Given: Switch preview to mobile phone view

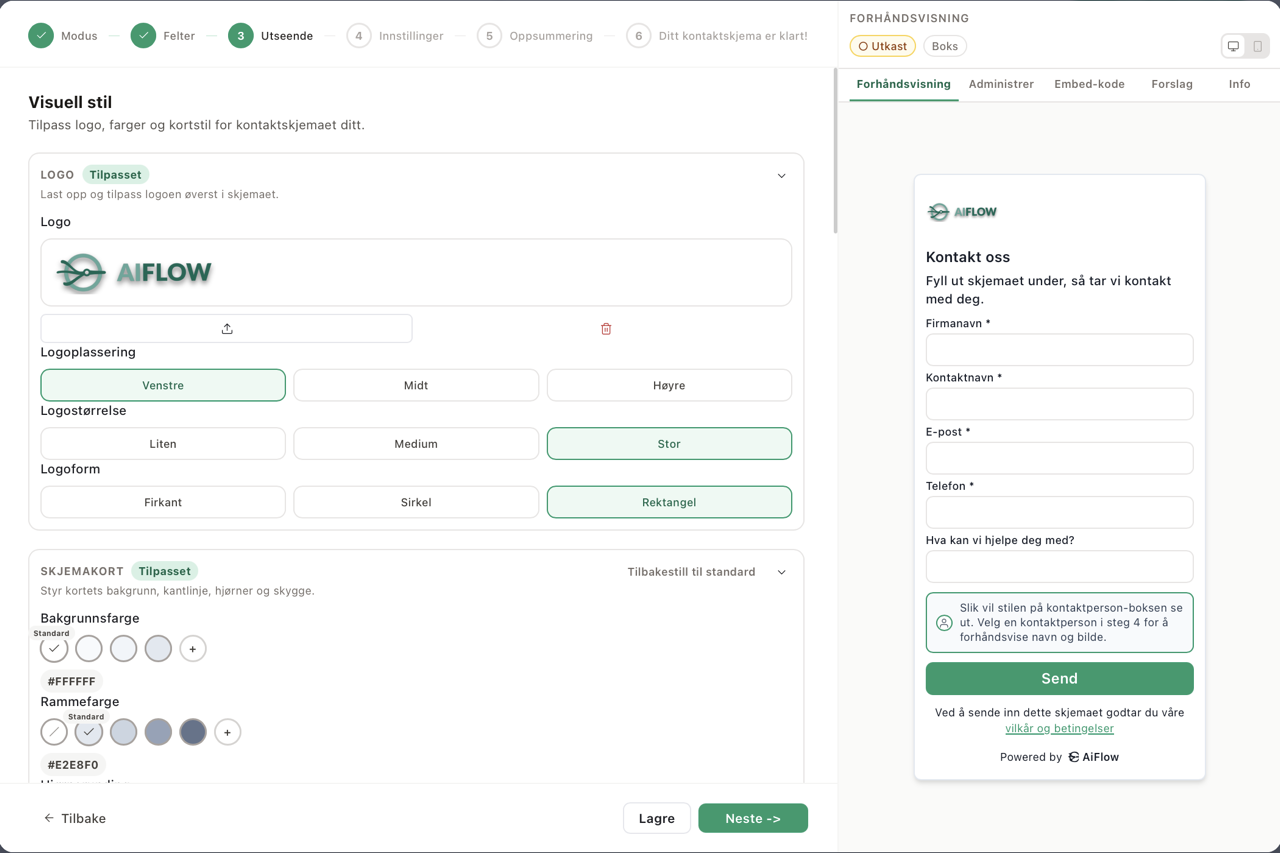Looking at the screenshot, I should (x=1258, y=46).
